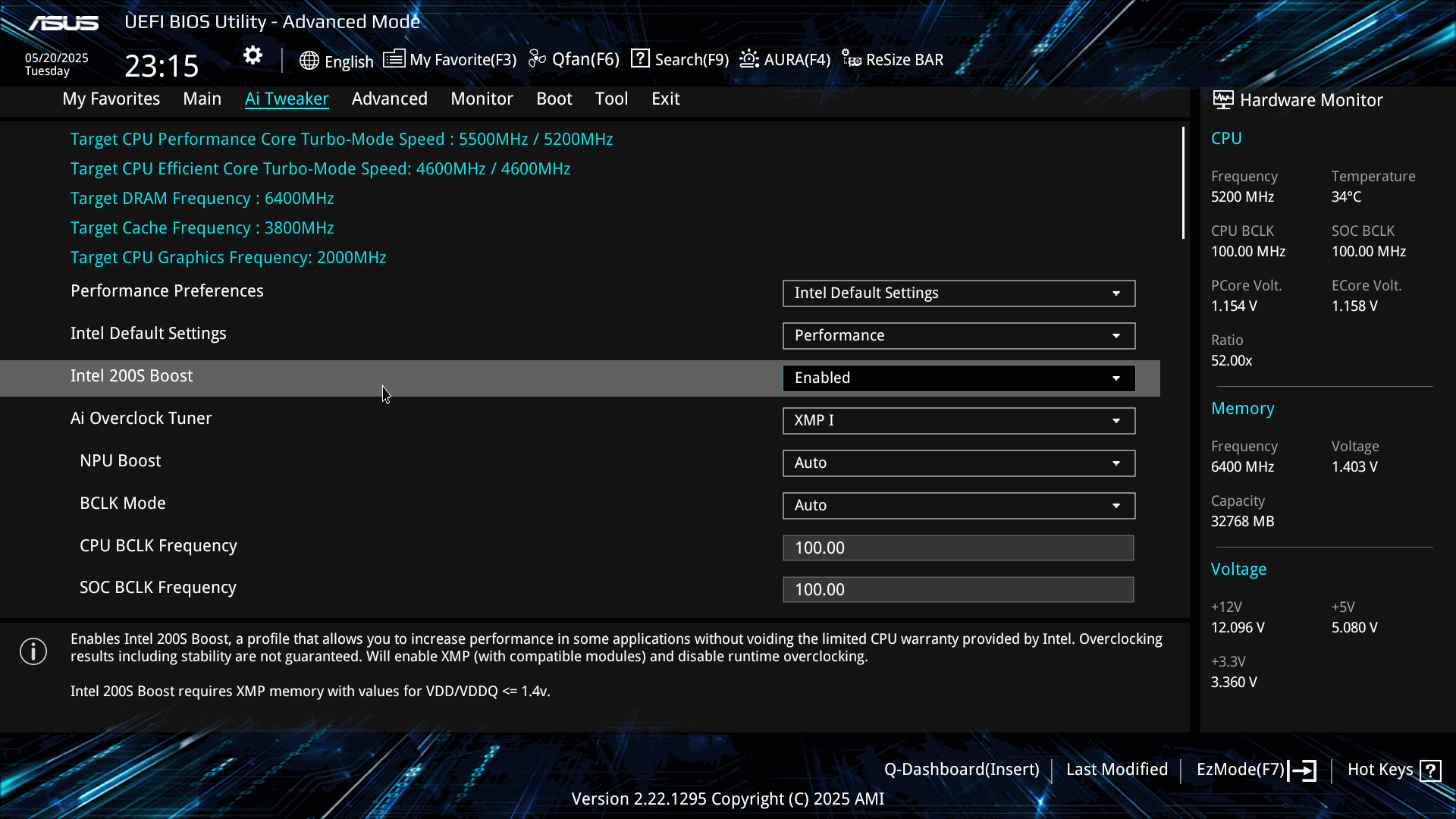Click PCore Volt. value 1.154 V
The image size is (1456, 819).
click(x=1234, y=306)
